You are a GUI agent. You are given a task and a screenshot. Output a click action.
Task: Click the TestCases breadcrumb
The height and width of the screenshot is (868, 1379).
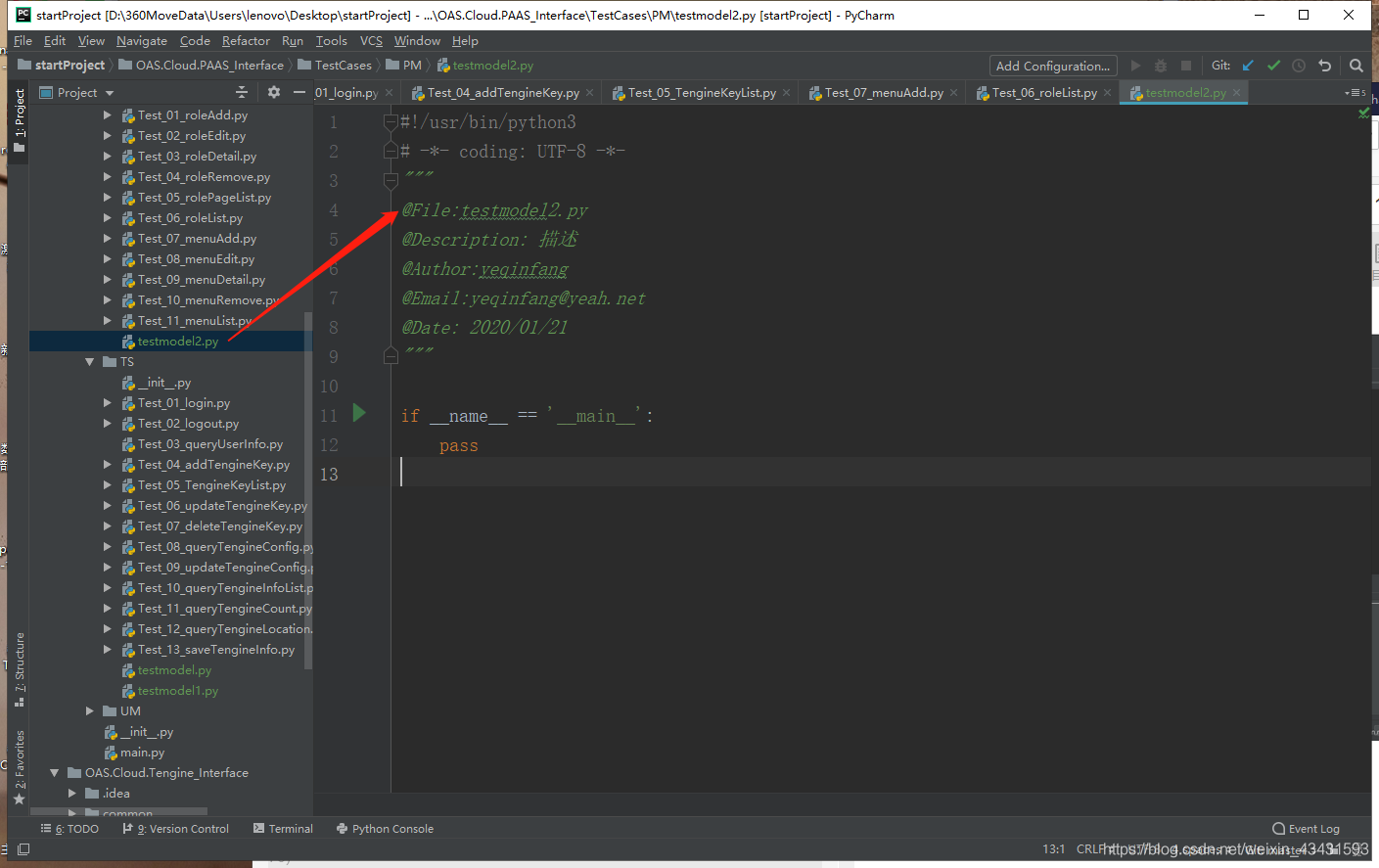pyautogui.click(x=335, y=66)
